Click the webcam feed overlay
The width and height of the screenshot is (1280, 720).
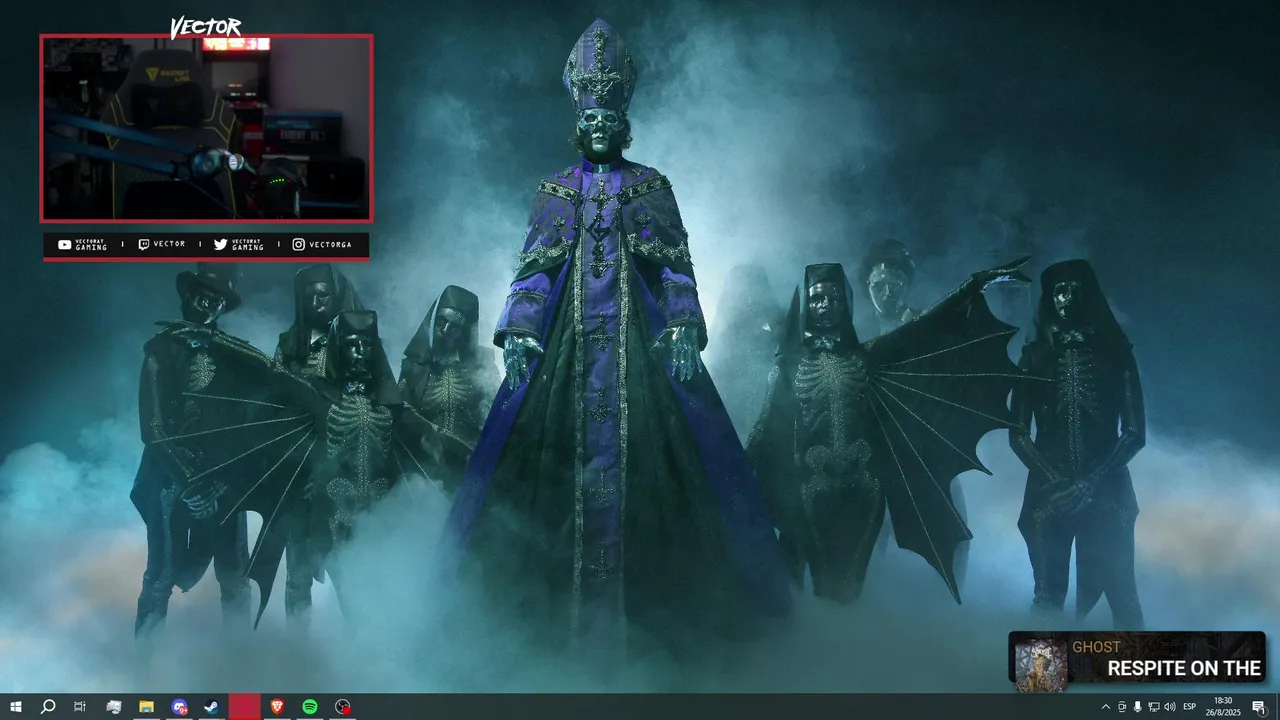click(x=206, y=128)
